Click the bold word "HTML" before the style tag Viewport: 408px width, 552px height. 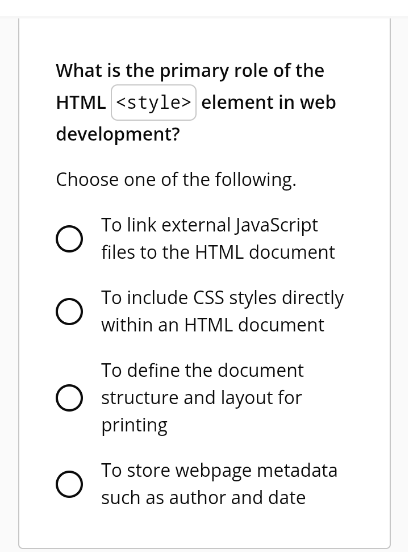point(81,103)
